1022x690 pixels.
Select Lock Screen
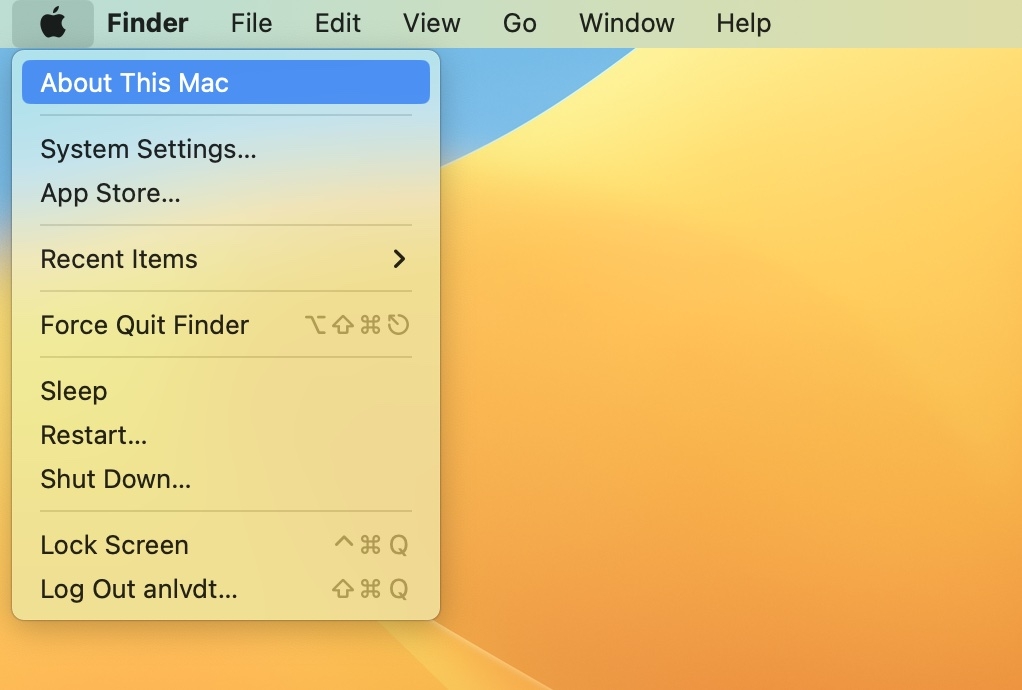pos(226,545)
